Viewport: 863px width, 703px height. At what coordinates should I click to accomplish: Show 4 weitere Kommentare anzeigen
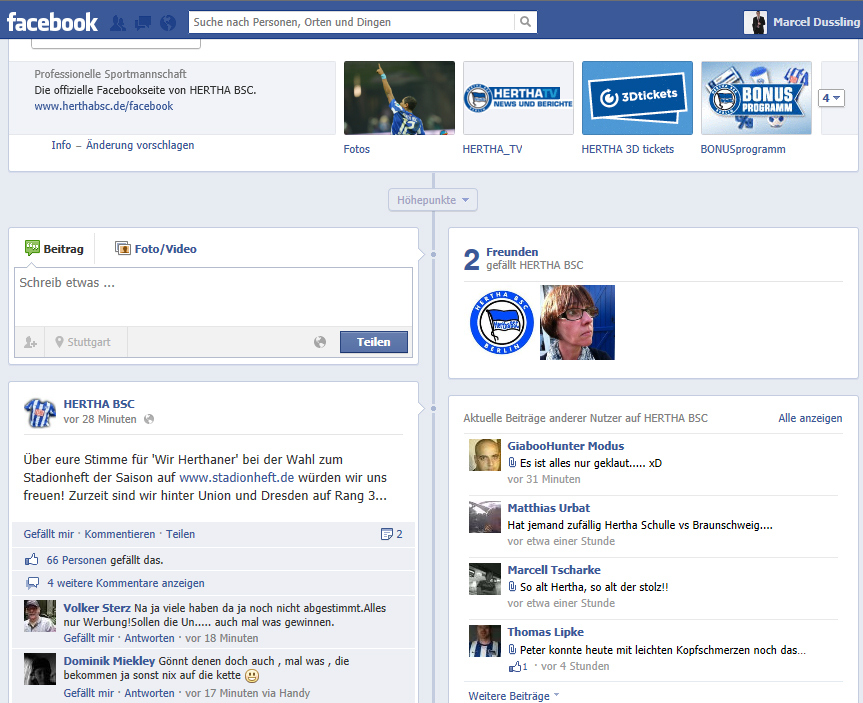(125, 583)
